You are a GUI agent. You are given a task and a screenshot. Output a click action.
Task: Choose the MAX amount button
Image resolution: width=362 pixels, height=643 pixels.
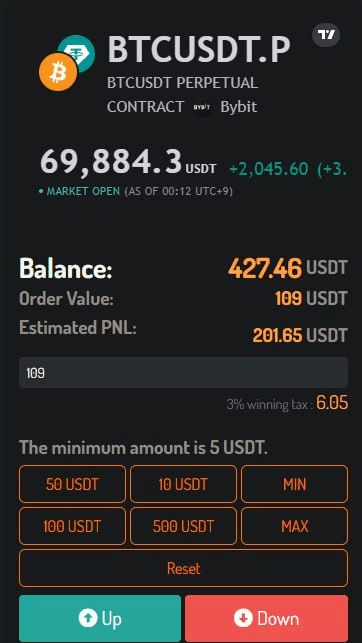click(294, 526)
